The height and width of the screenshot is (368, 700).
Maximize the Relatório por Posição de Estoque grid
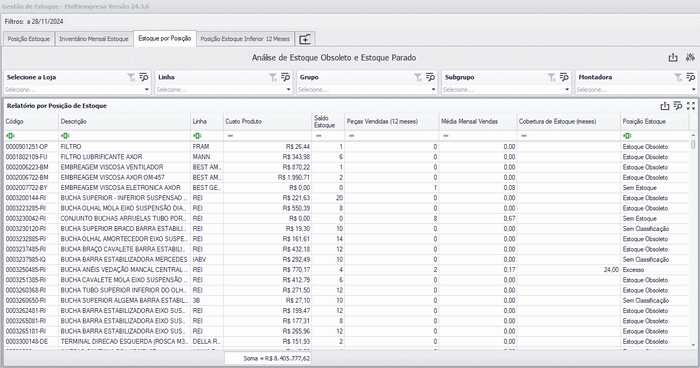[691, 106]
